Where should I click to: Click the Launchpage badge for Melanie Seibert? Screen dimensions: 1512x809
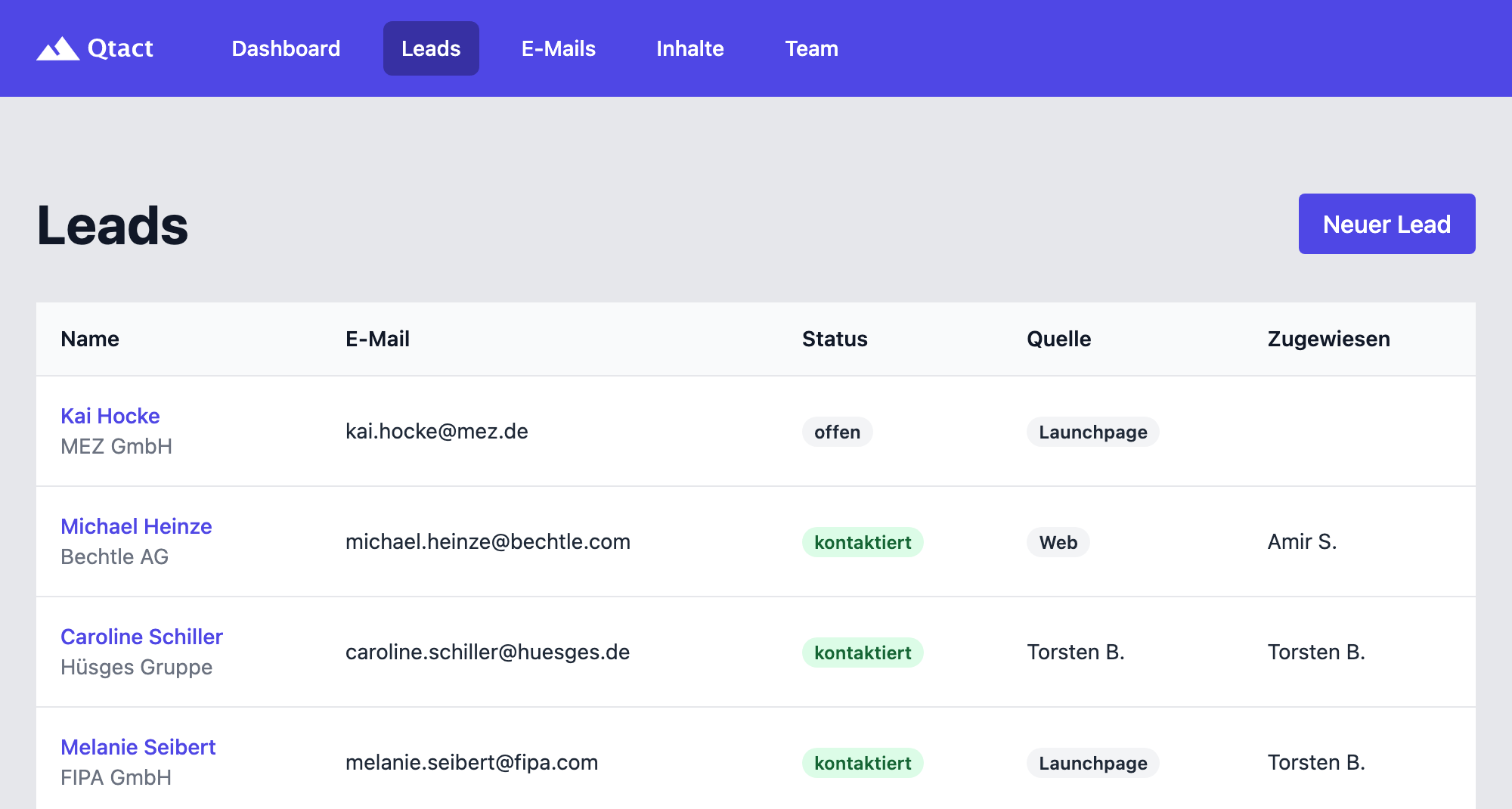coord(1092,763)
